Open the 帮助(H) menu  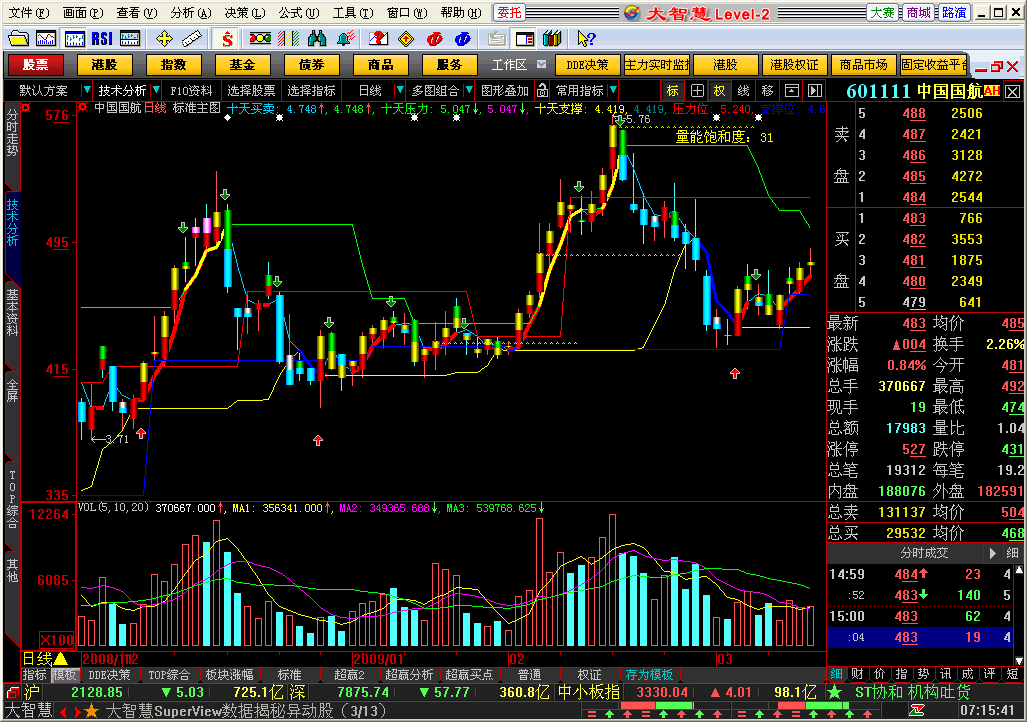coord(461,12)
